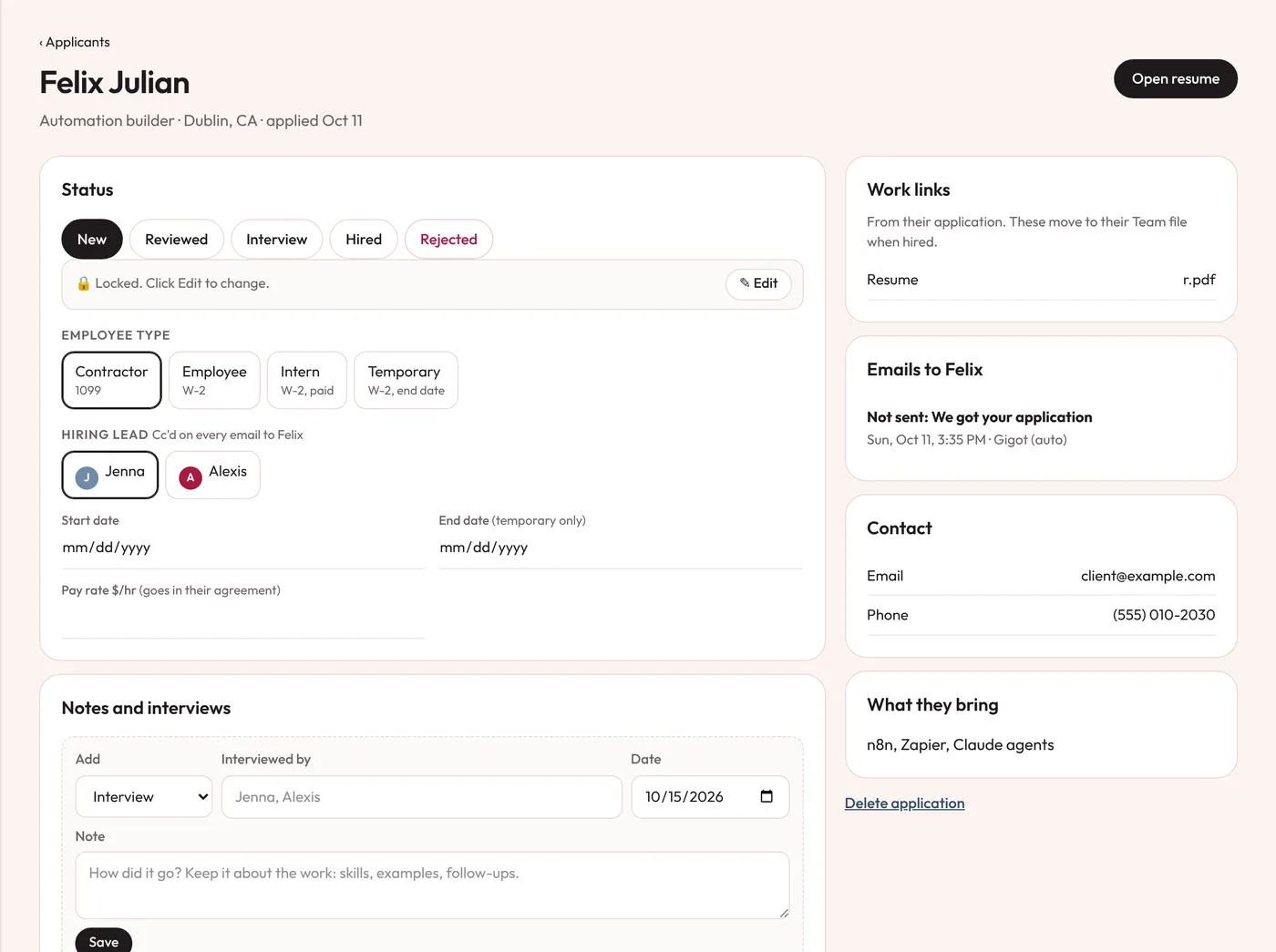Click Jenna's avatar icon

(87, 477)
